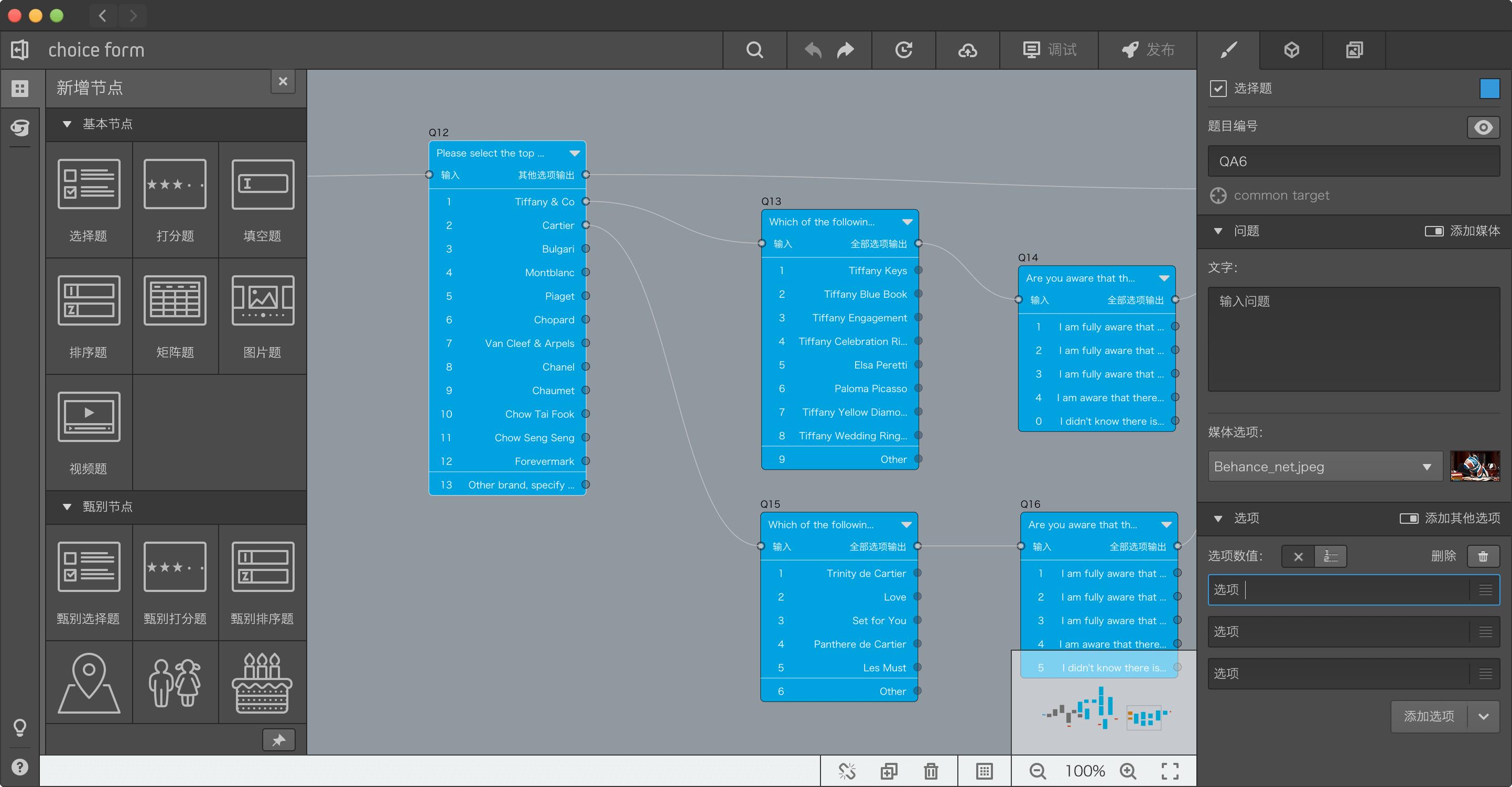Click the search magnifier in the toolbar
The height and width of the screenshot is (787, 1512).
[755, 50]
